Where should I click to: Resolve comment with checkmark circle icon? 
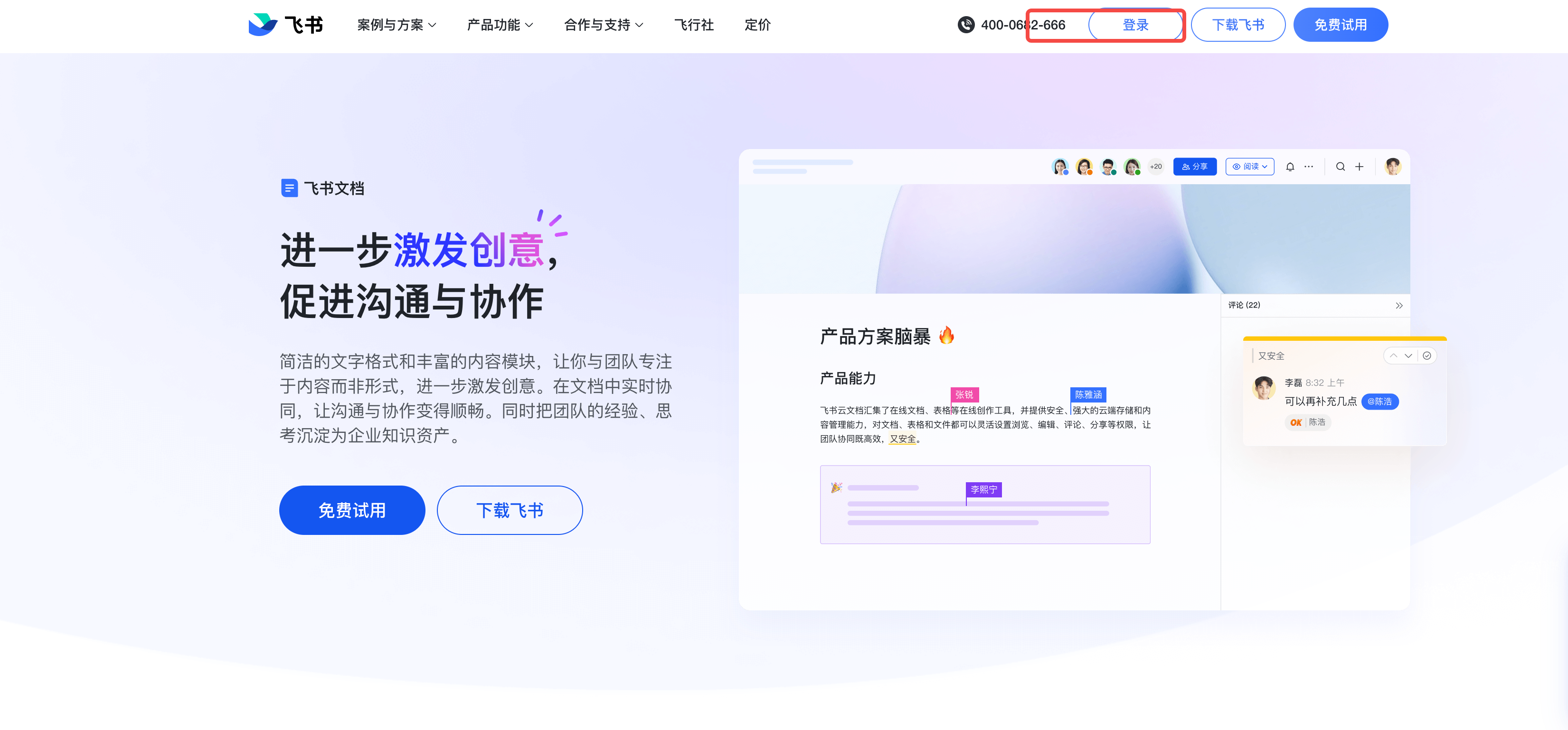click(1427, 355)
